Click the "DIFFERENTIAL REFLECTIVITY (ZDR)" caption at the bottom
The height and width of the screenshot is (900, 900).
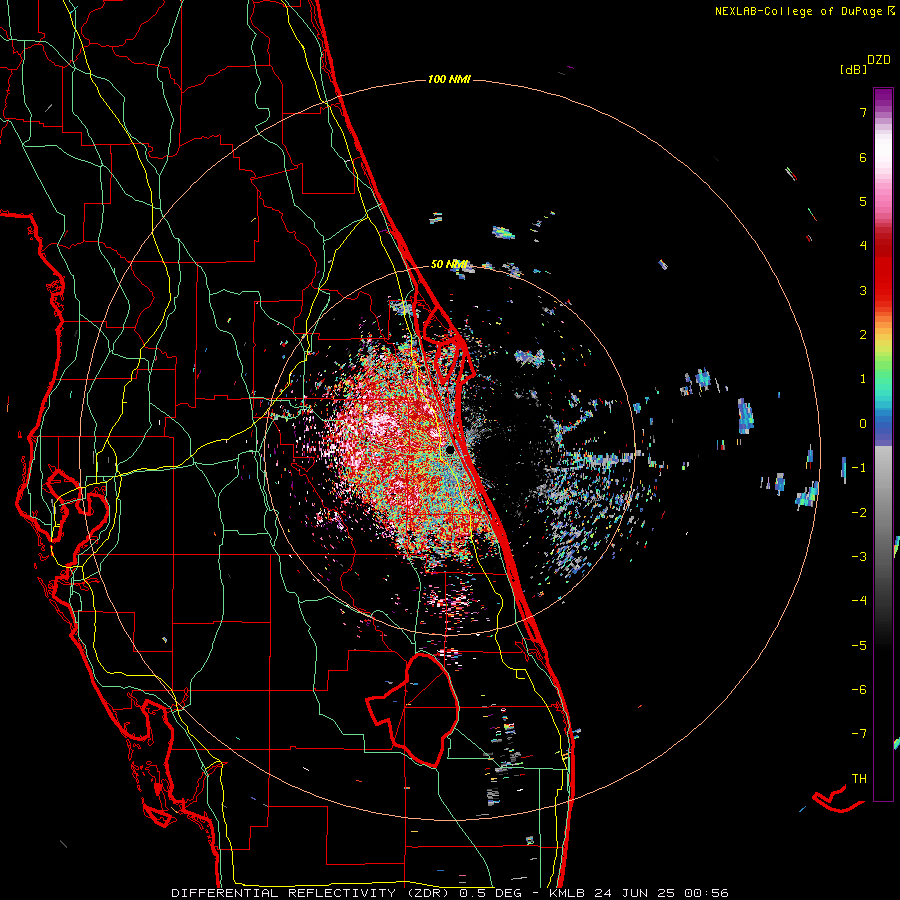[311, 893]
